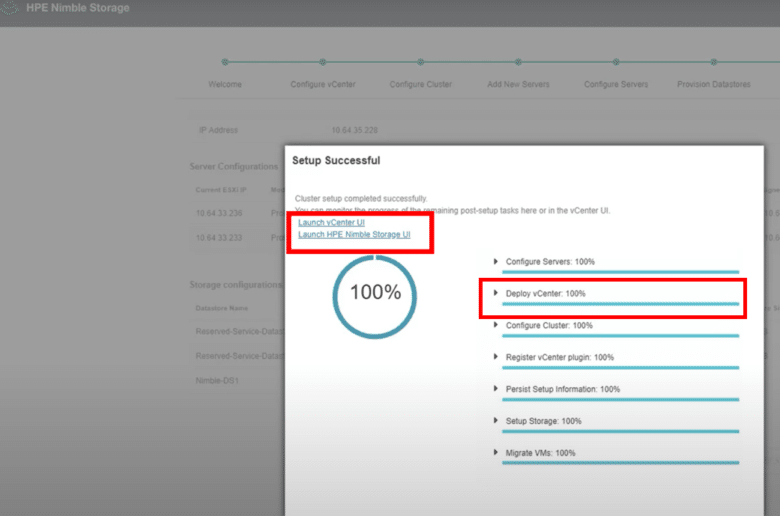
Task: Select the Configure Servers step marker
Action: coord(616,62)
